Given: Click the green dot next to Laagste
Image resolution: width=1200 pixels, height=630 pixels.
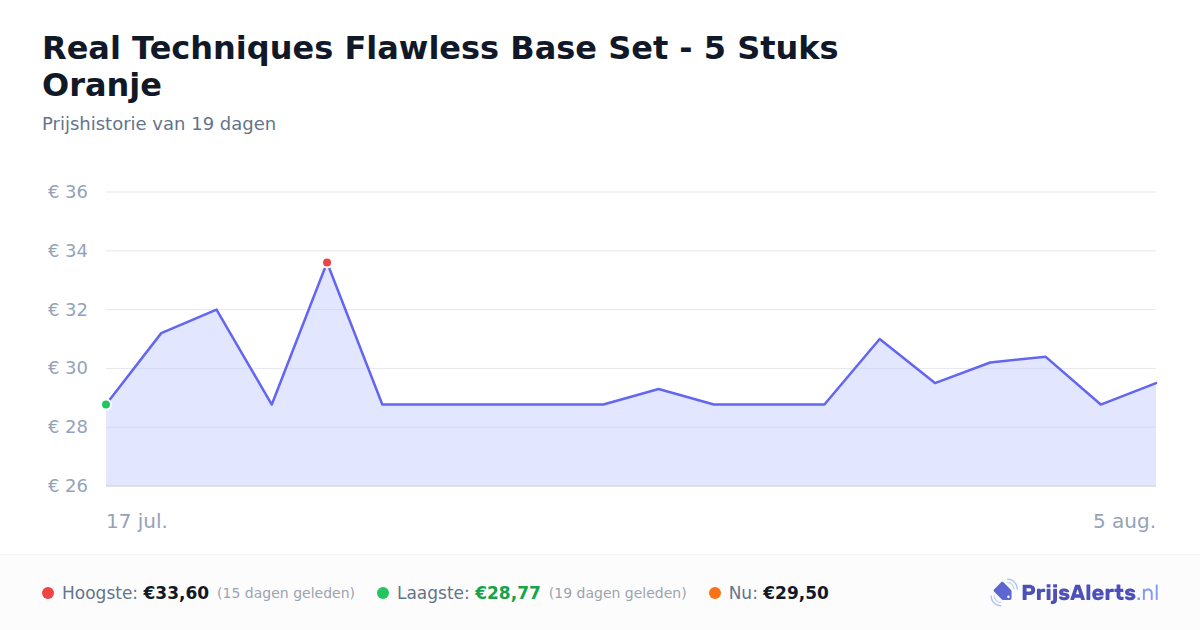Looking at the screenshot, I should pos(383,593).
